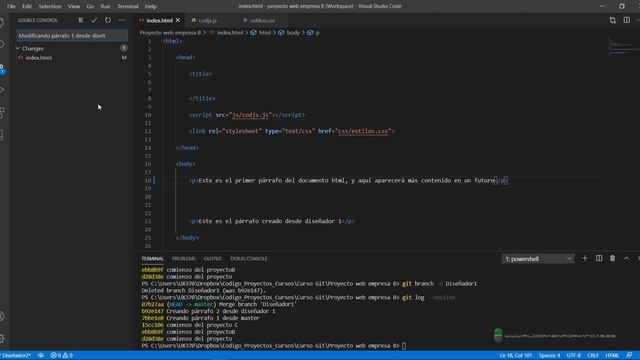This screenshot has width=640, height=360.
Task: Open the Accounts icon in activity bar
Action: point(2,316)
